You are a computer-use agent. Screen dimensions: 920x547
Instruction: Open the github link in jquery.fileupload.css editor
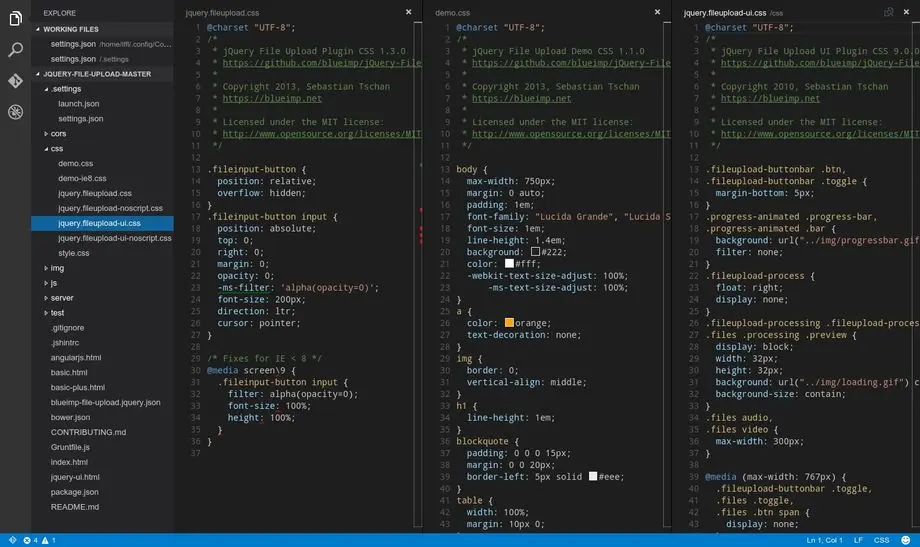click(322, 63)
